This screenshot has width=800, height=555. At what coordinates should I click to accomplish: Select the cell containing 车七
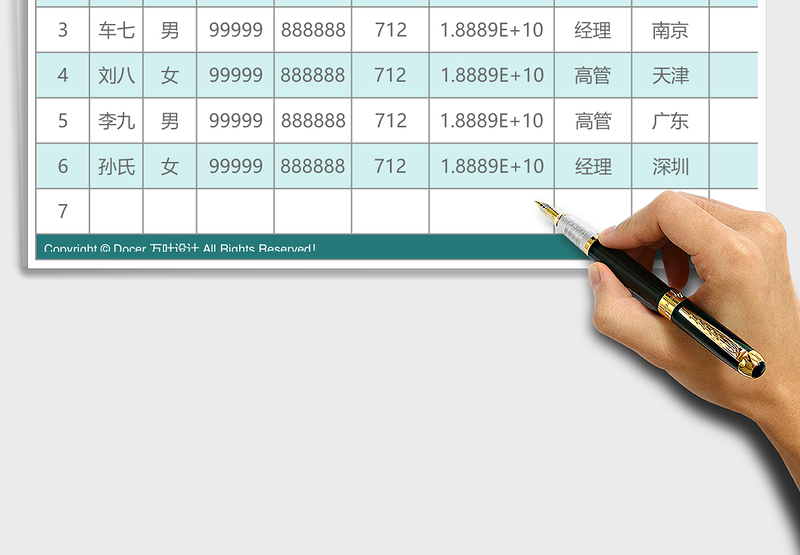[x=116, y=30]
